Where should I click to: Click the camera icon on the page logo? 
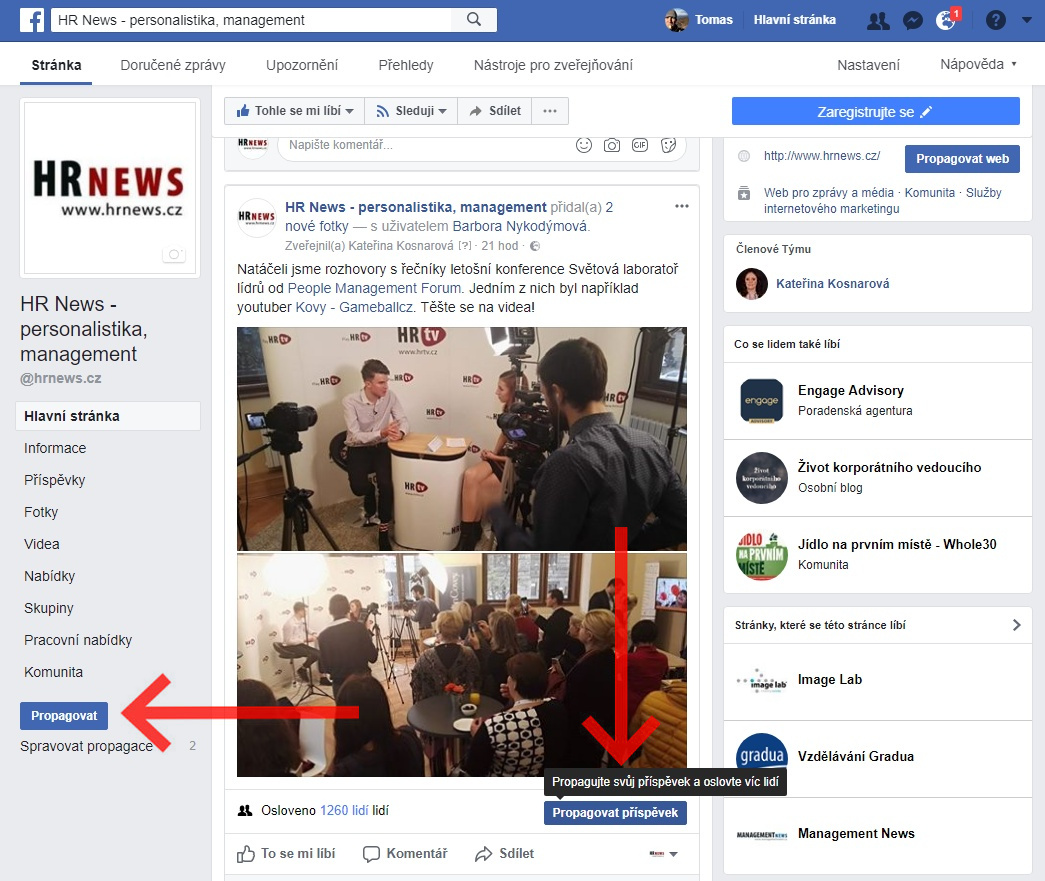pyautogui.click(x=174, y=254)
